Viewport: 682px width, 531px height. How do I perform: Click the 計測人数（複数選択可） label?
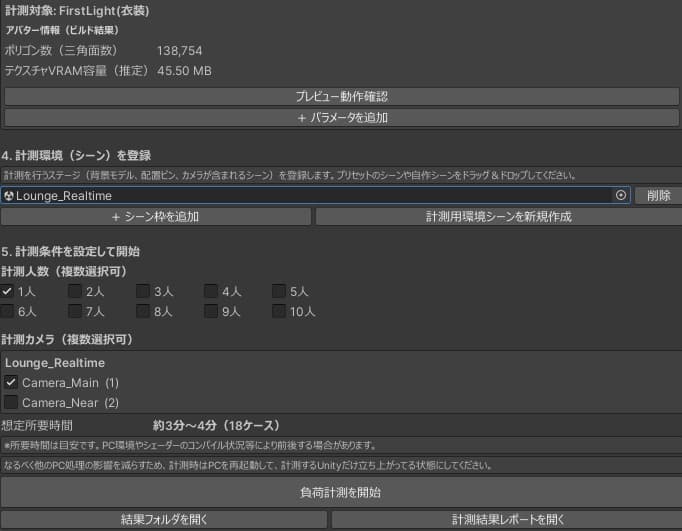(x=64, y=271)
